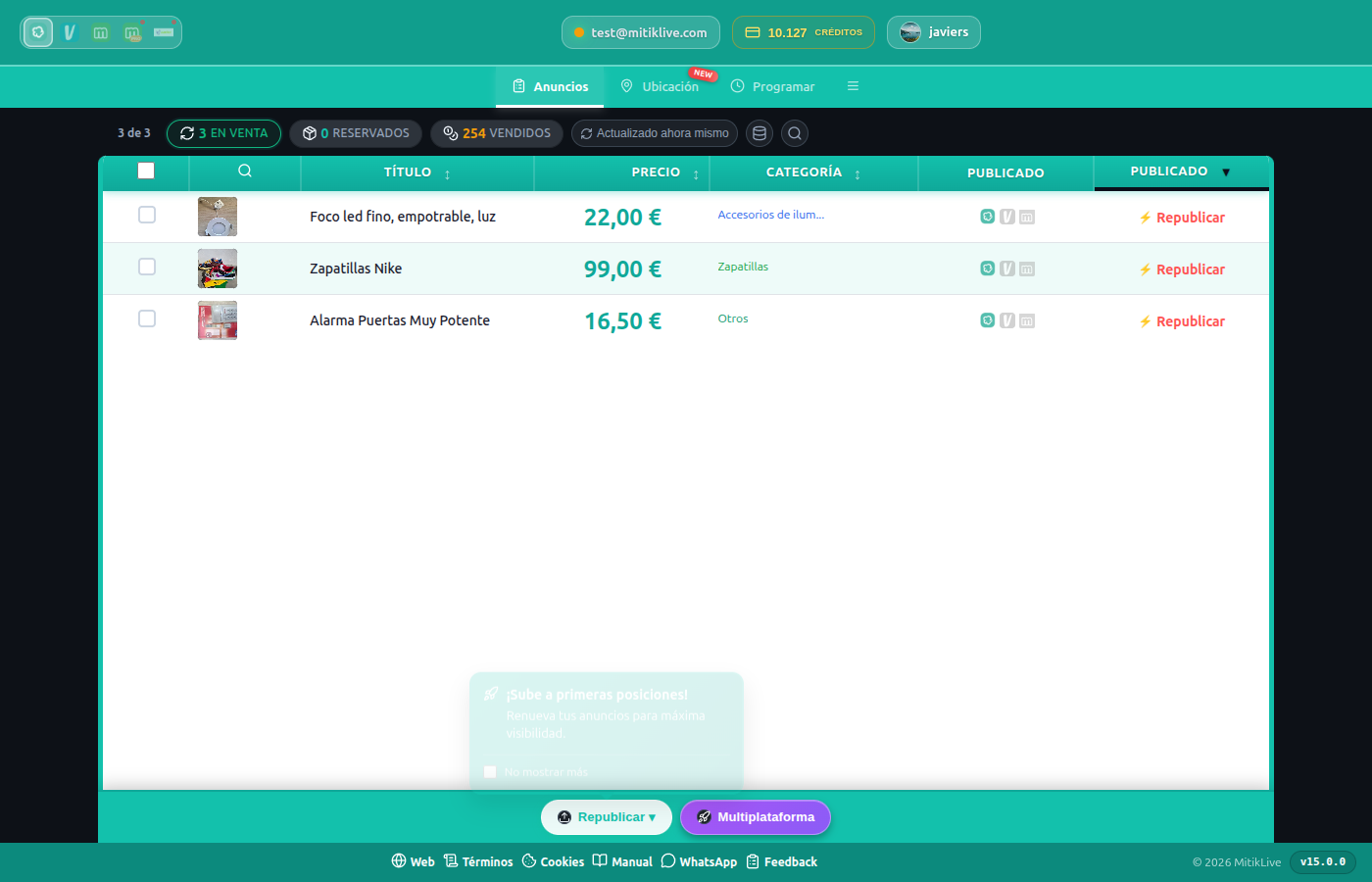Viewport: 1372px width, 882px height.
Task: Select the last platform icon in switcher
Action: [164, 32]
